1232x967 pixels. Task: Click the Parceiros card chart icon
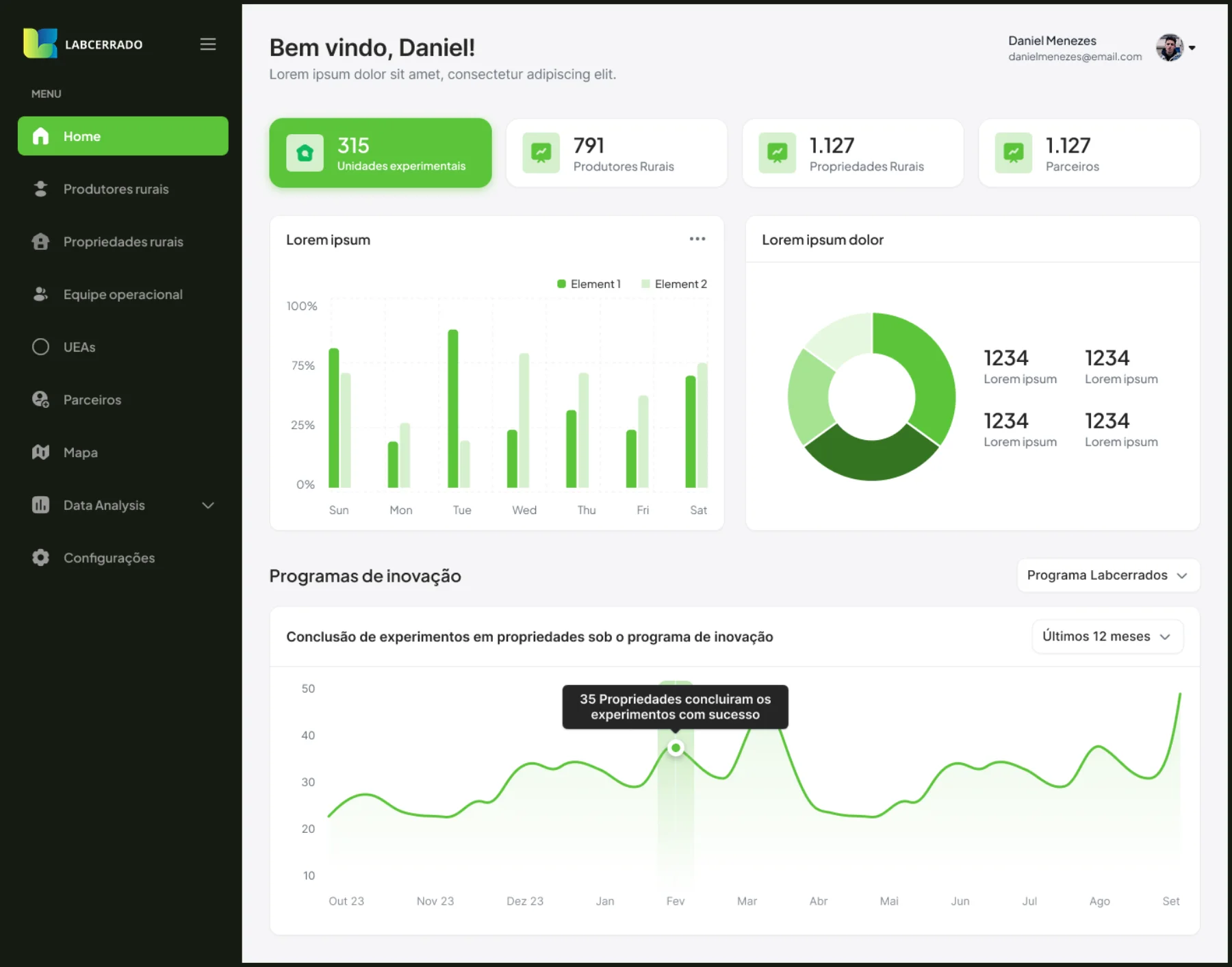click(1013, 153)
